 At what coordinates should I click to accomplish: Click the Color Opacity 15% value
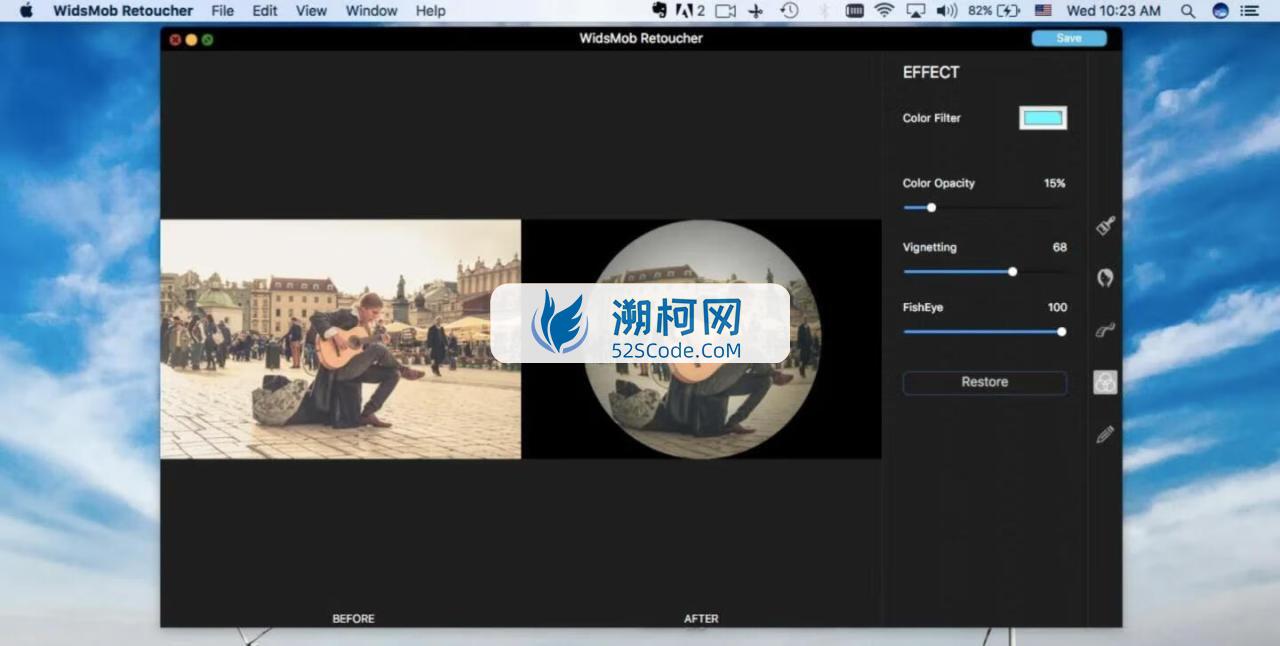(x=1054, y=183)
